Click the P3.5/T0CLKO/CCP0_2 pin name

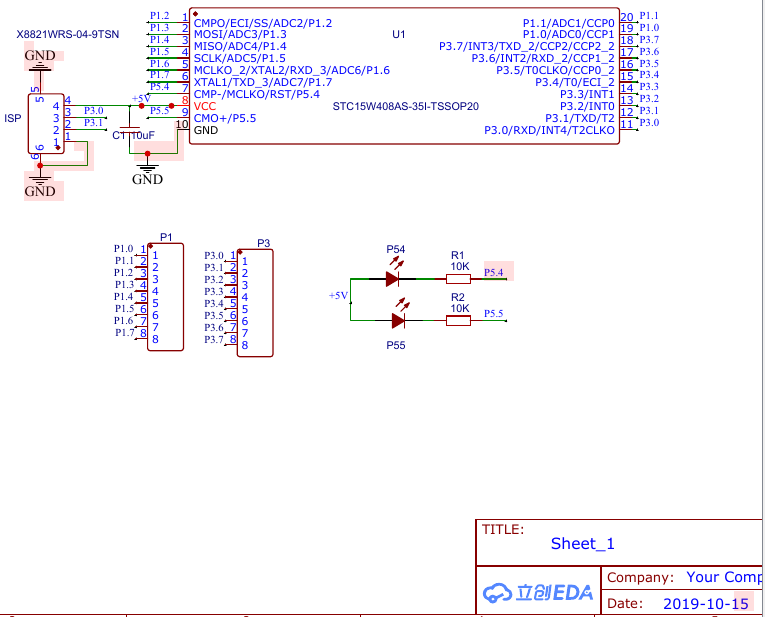pos(555,70)
